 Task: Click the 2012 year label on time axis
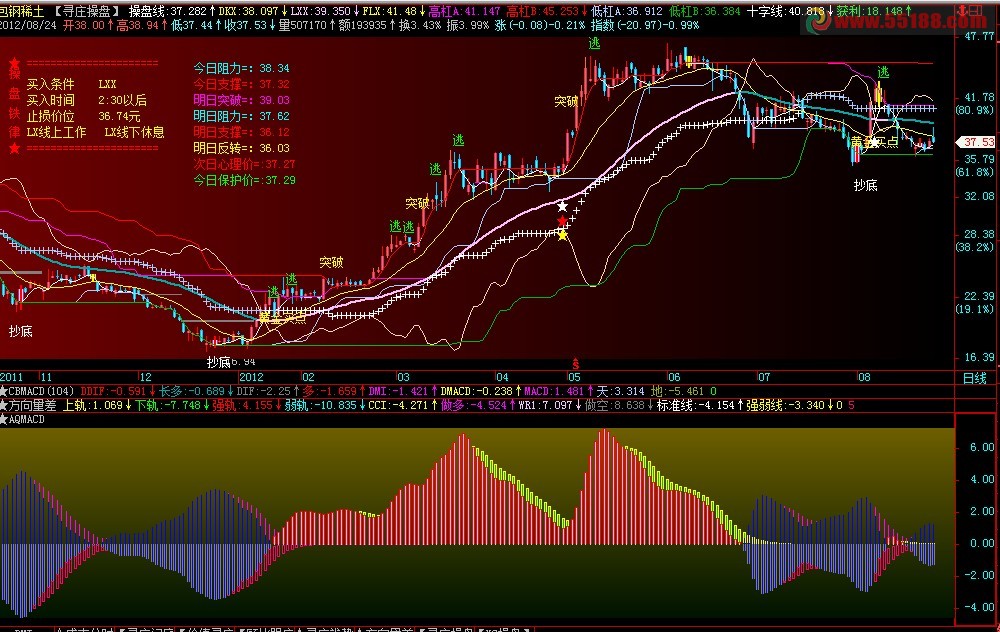tap(251, 377)
